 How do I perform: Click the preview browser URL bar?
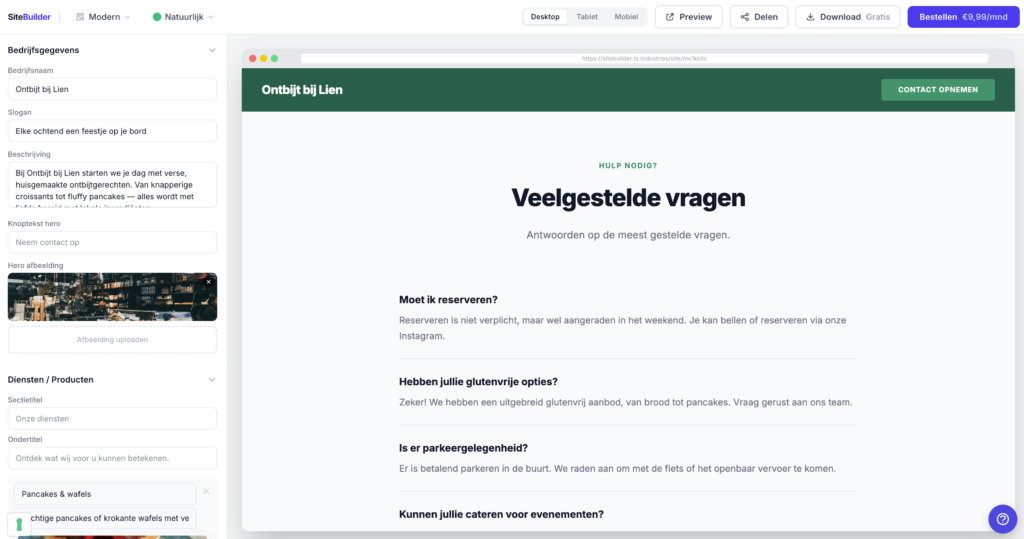(644, 58)
